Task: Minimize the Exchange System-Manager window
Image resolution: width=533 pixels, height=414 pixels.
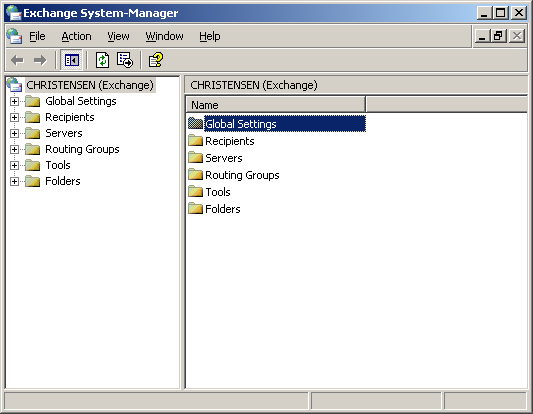Action: pos(484,13)
